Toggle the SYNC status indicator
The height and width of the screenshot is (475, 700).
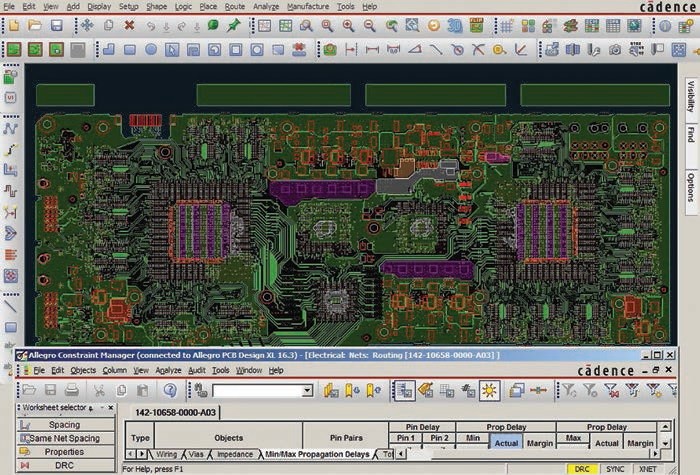click(615, 468)
